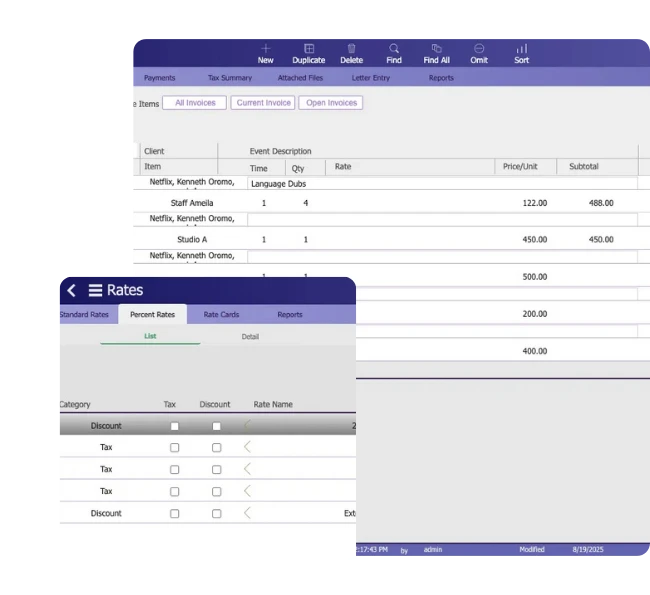The width and height of the screenshot is (650, 595).
Task: Select the Staff Ameila item row
Action: [391, 203]
